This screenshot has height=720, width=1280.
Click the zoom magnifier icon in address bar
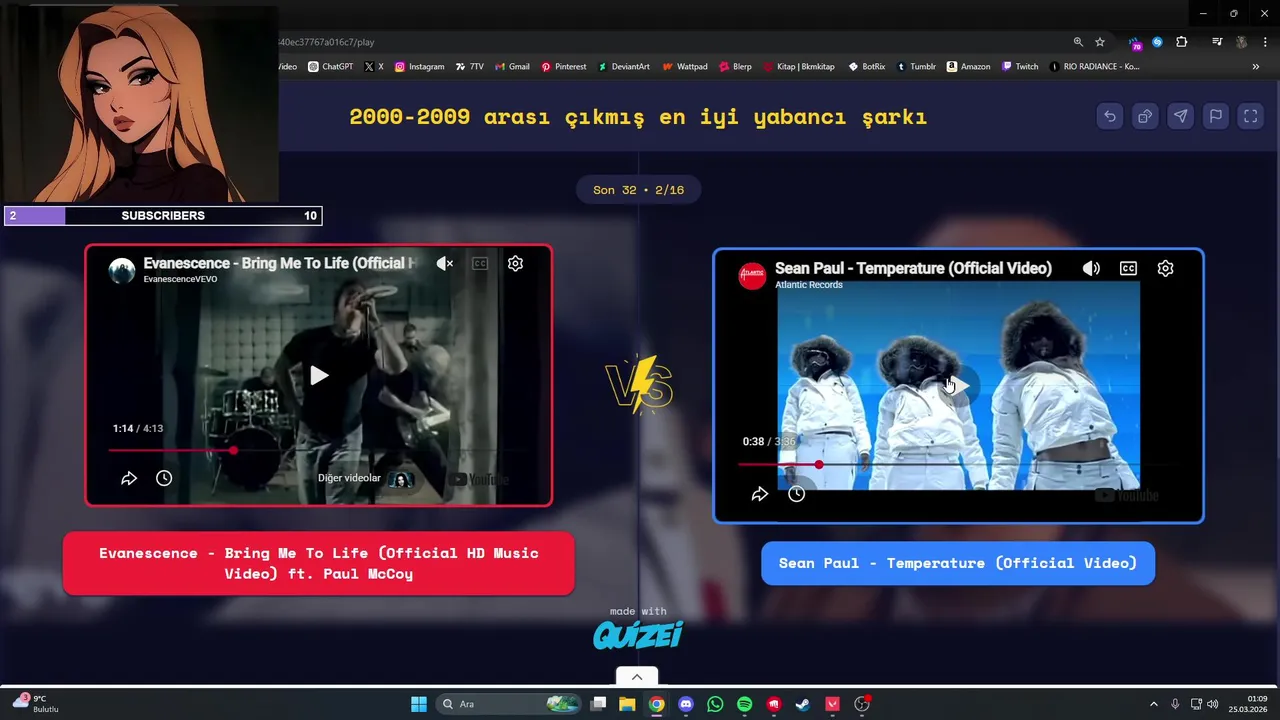1078,42
